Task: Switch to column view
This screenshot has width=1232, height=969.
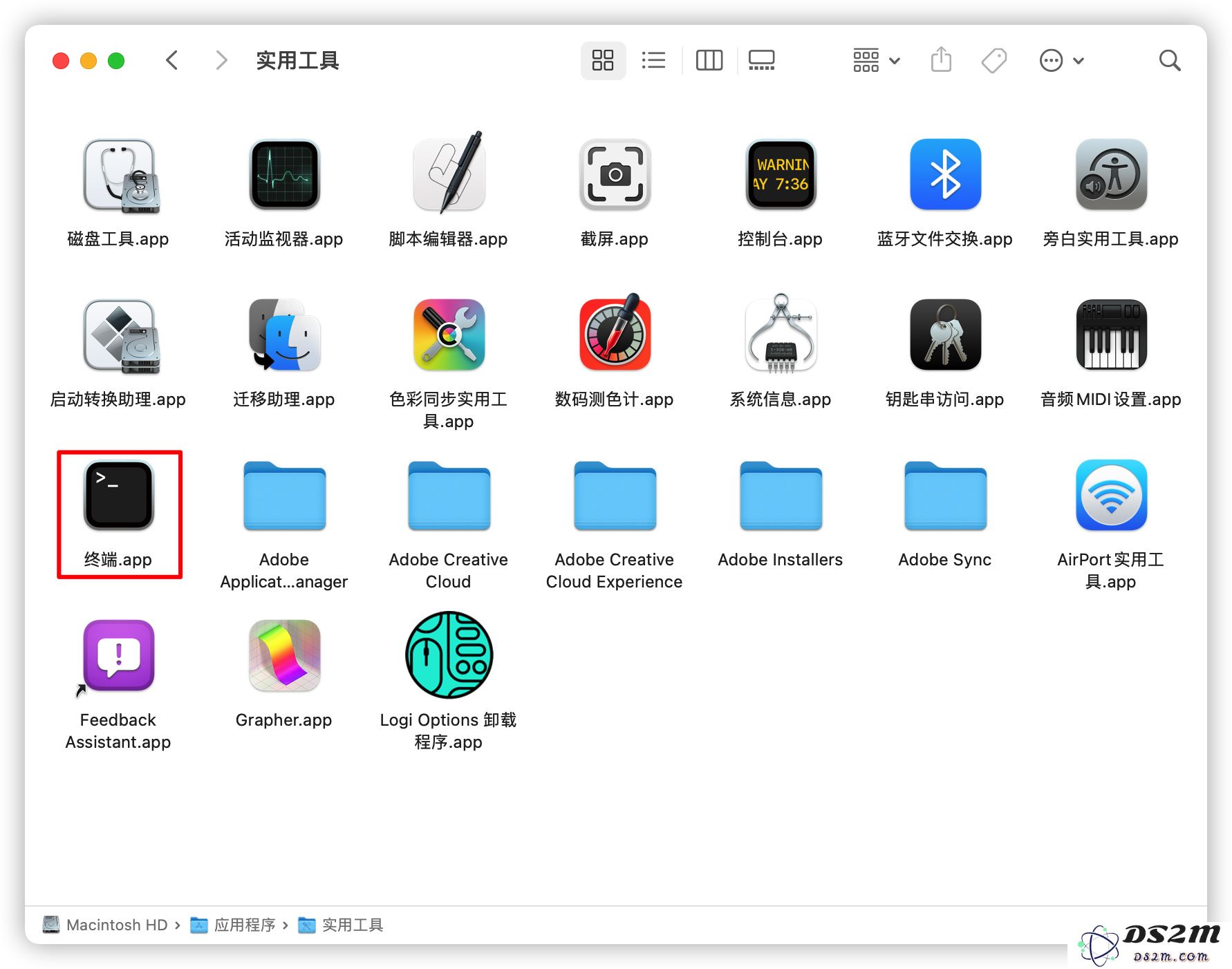Action: pyautogui.click(x=709, y=61)
